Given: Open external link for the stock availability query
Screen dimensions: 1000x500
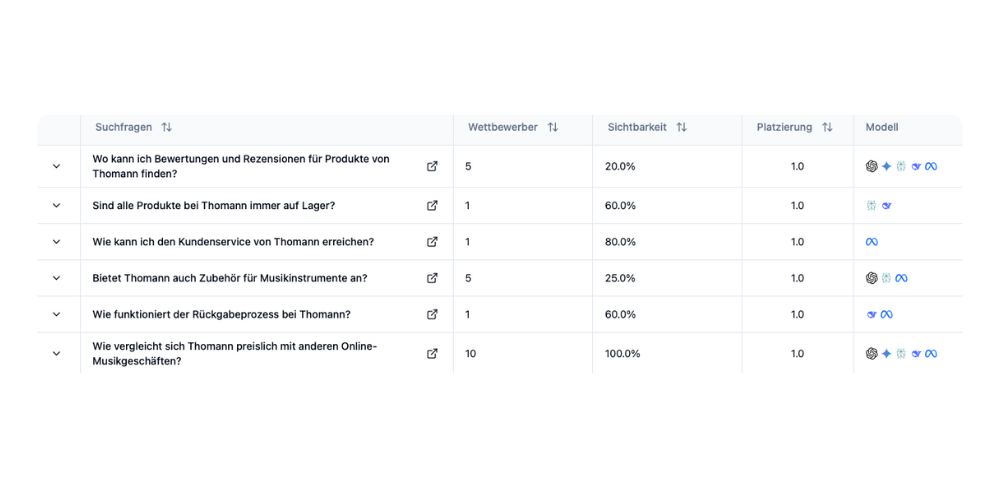Looking at the screenshot, I should tap(432, 206).
